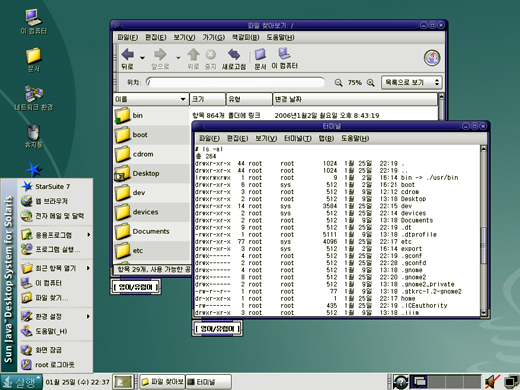Select the dev folder row
This screenshot has width=520, height=390.
click(152, 193)
